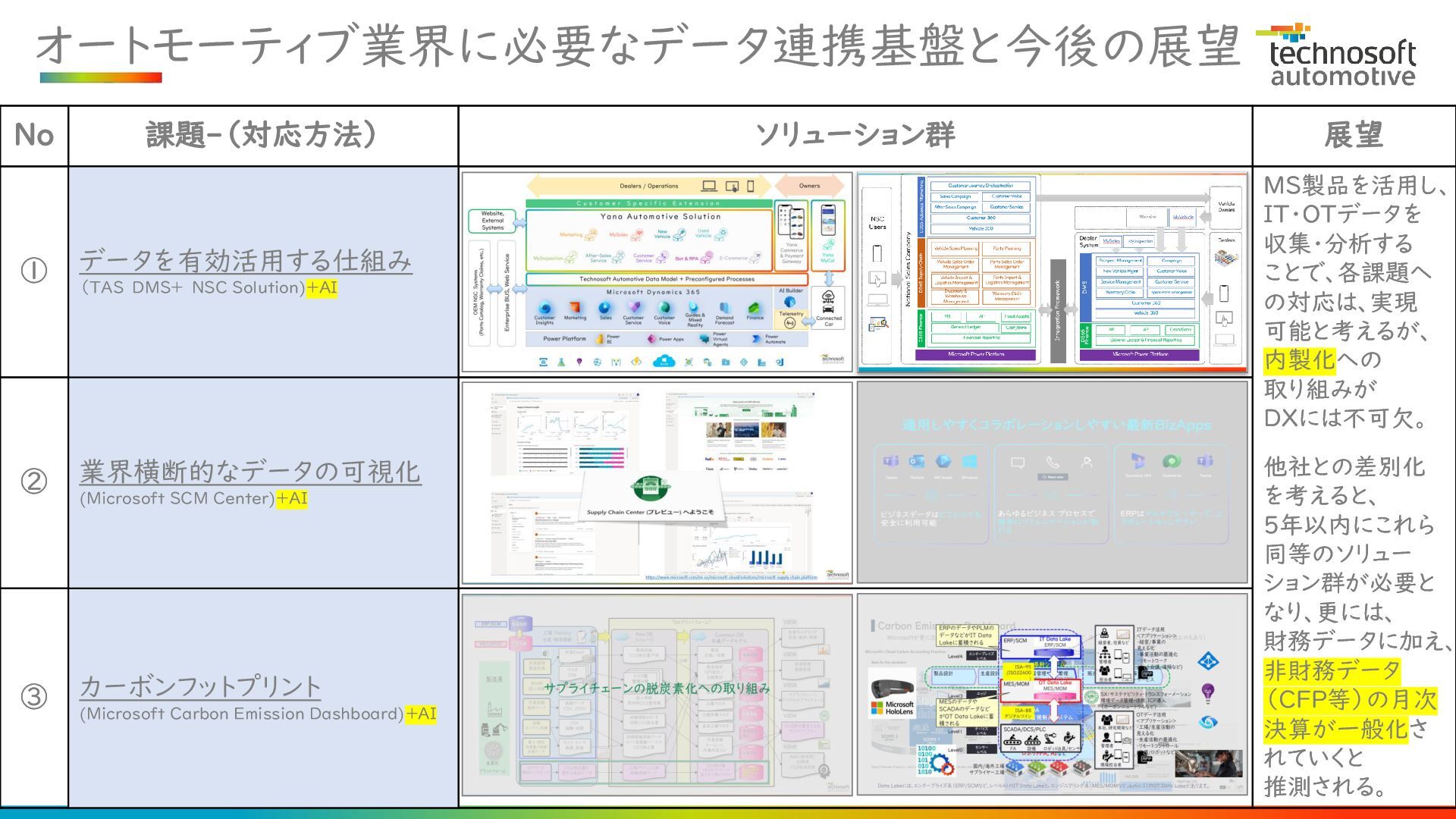Click the Dynamics 365 Sales icon

[604, 308]
